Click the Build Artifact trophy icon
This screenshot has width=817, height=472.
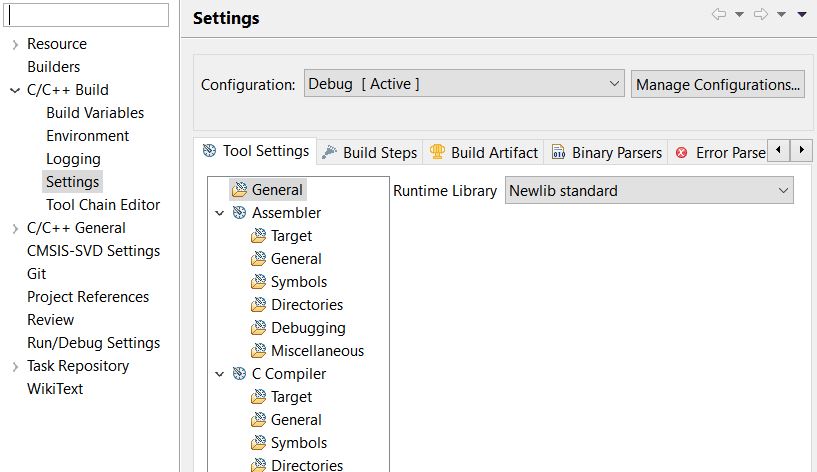click(437, 152)
